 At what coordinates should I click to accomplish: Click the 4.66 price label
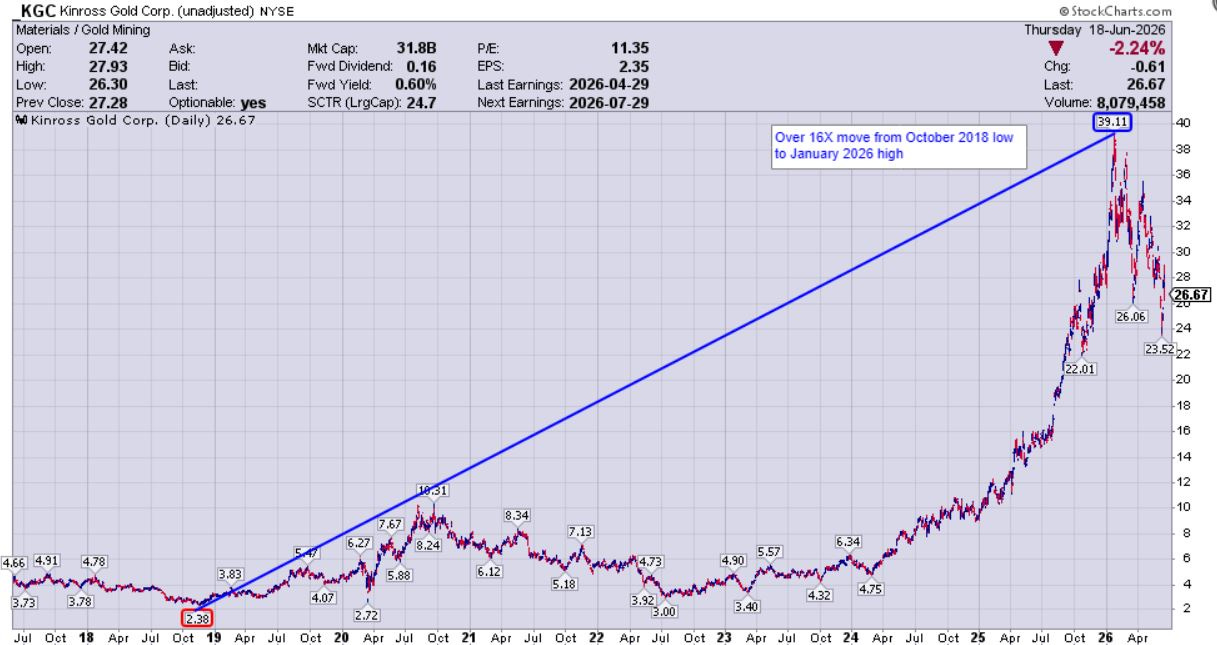click(15, 563)
